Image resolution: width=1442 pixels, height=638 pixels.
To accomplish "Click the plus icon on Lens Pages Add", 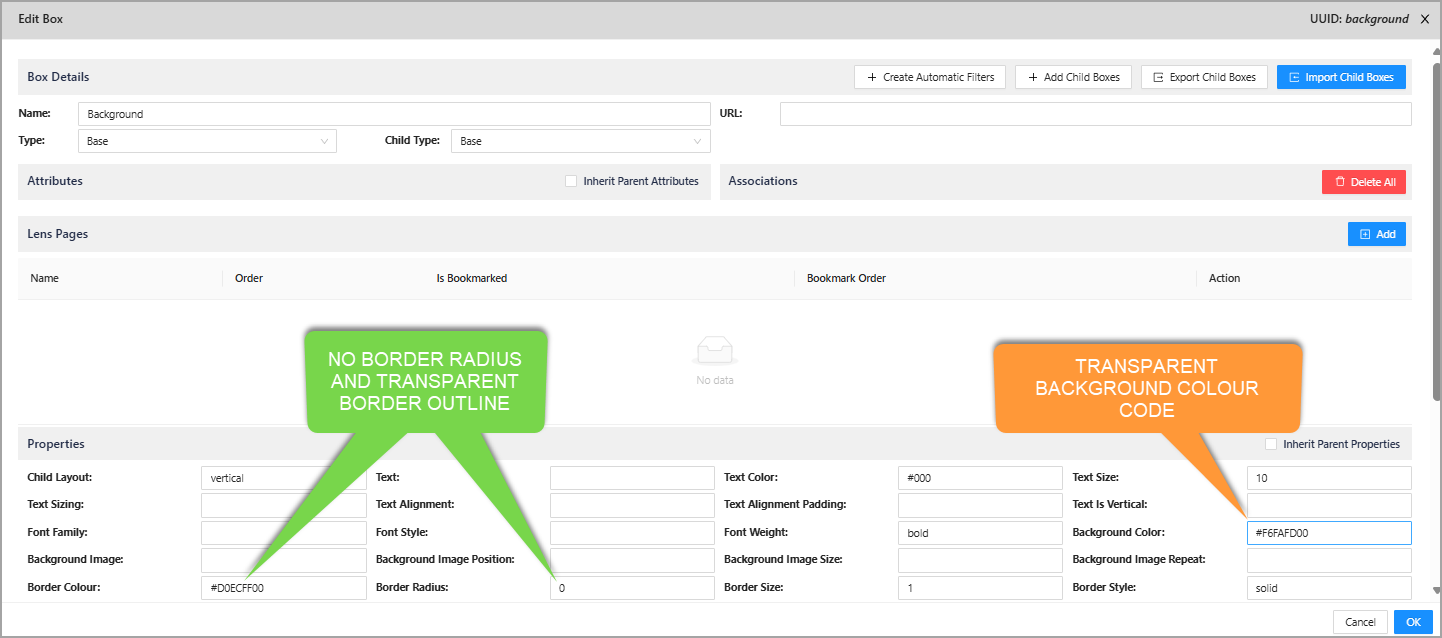I will point(1365,234).
